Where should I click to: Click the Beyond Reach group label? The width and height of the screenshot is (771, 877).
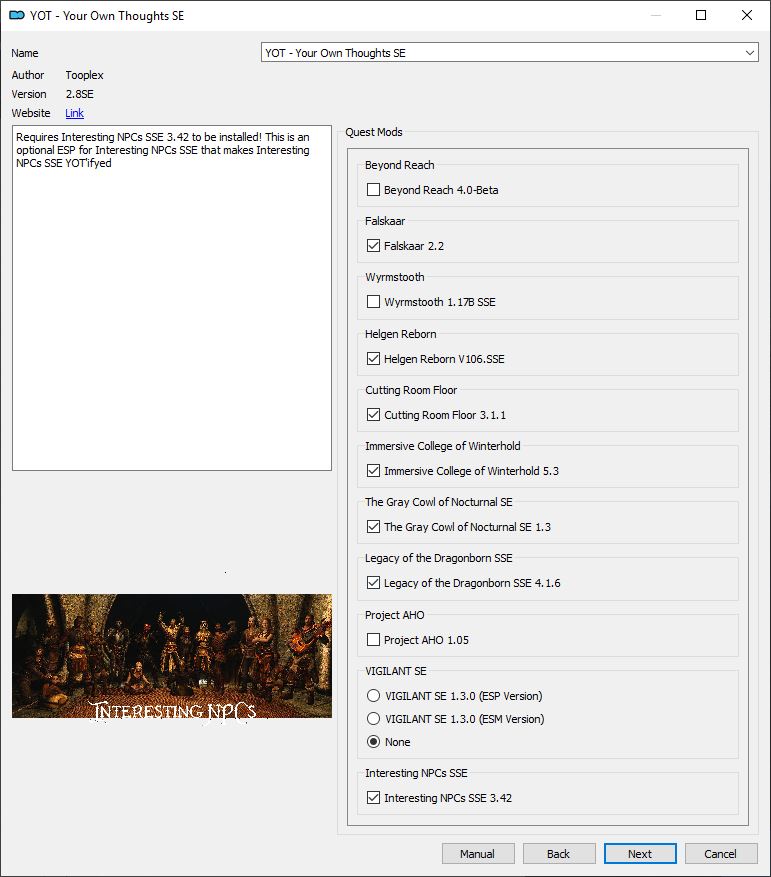pyautogui.click(x=399, y=165)
